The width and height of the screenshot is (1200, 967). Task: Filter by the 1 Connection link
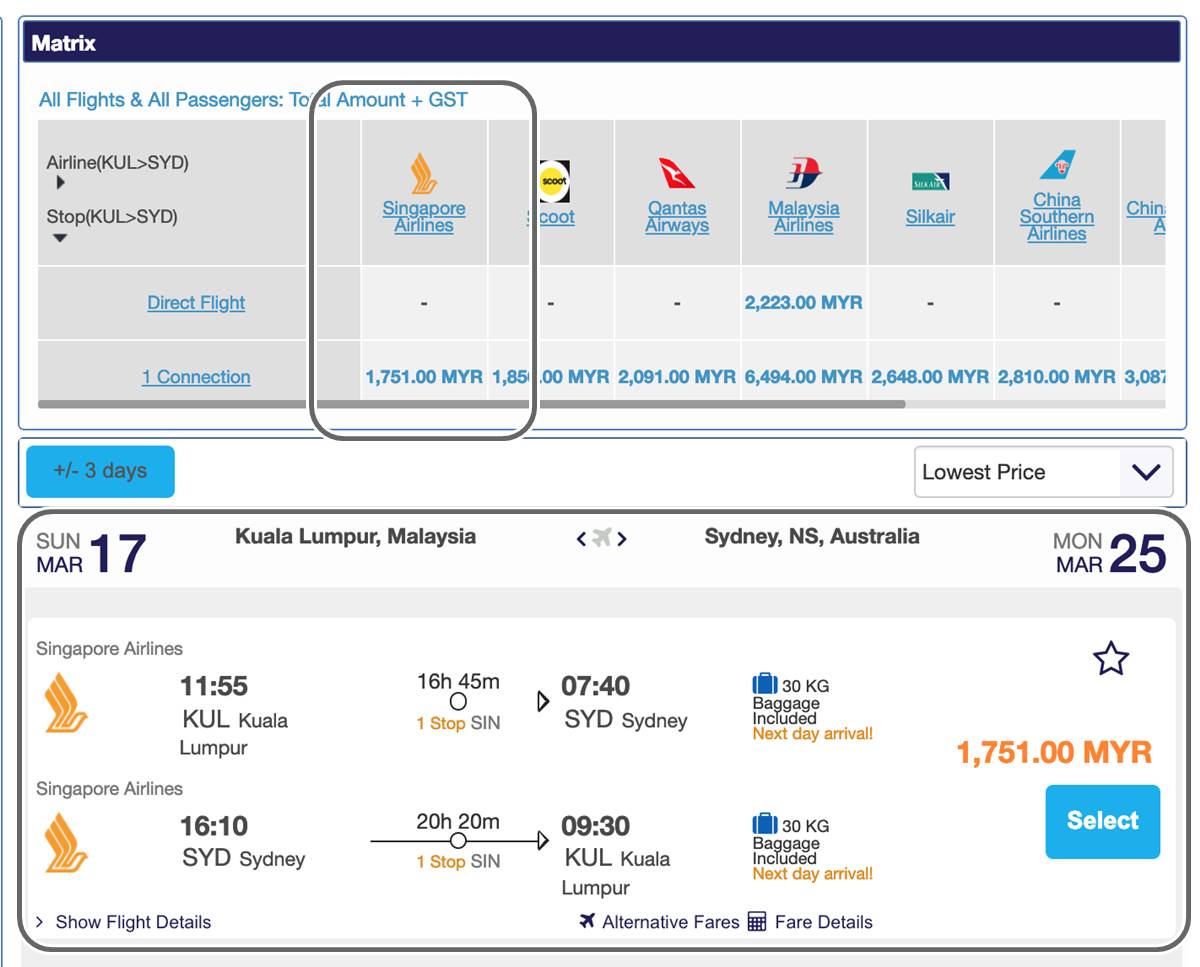coord(196,377)
